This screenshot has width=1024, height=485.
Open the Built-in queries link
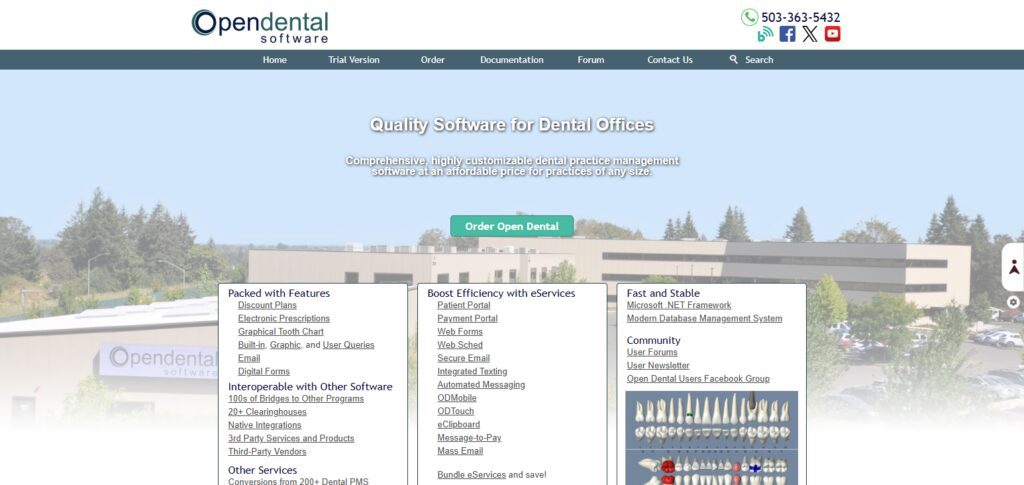click(x=251, y=345)
